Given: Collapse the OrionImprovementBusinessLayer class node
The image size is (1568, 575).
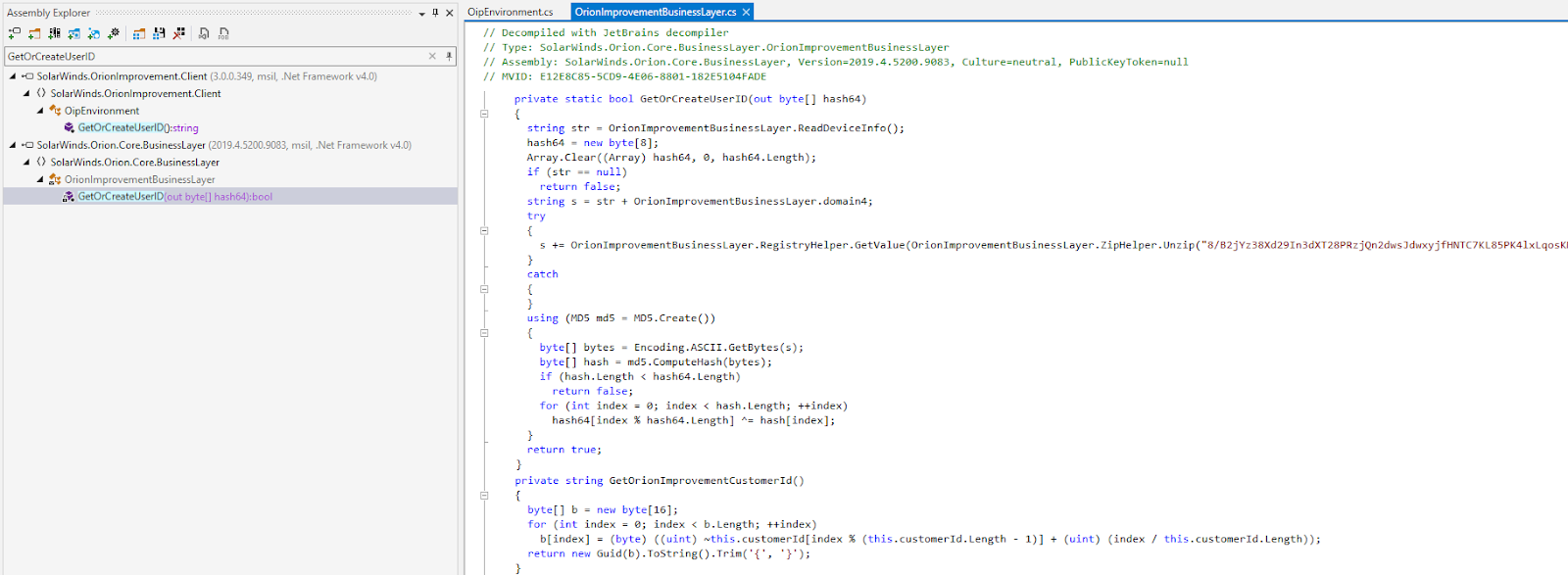Looking at the screenshot, I should [x=40, y=179].
